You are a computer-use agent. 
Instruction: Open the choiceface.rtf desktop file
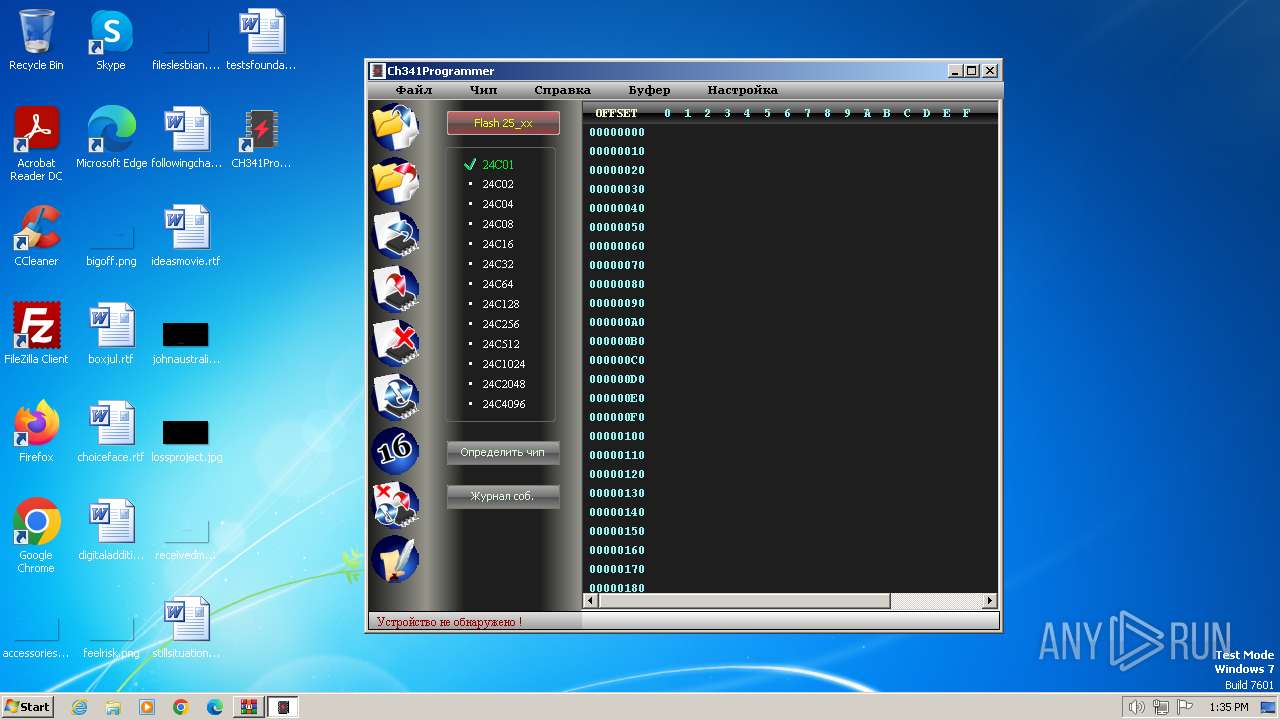111,432
